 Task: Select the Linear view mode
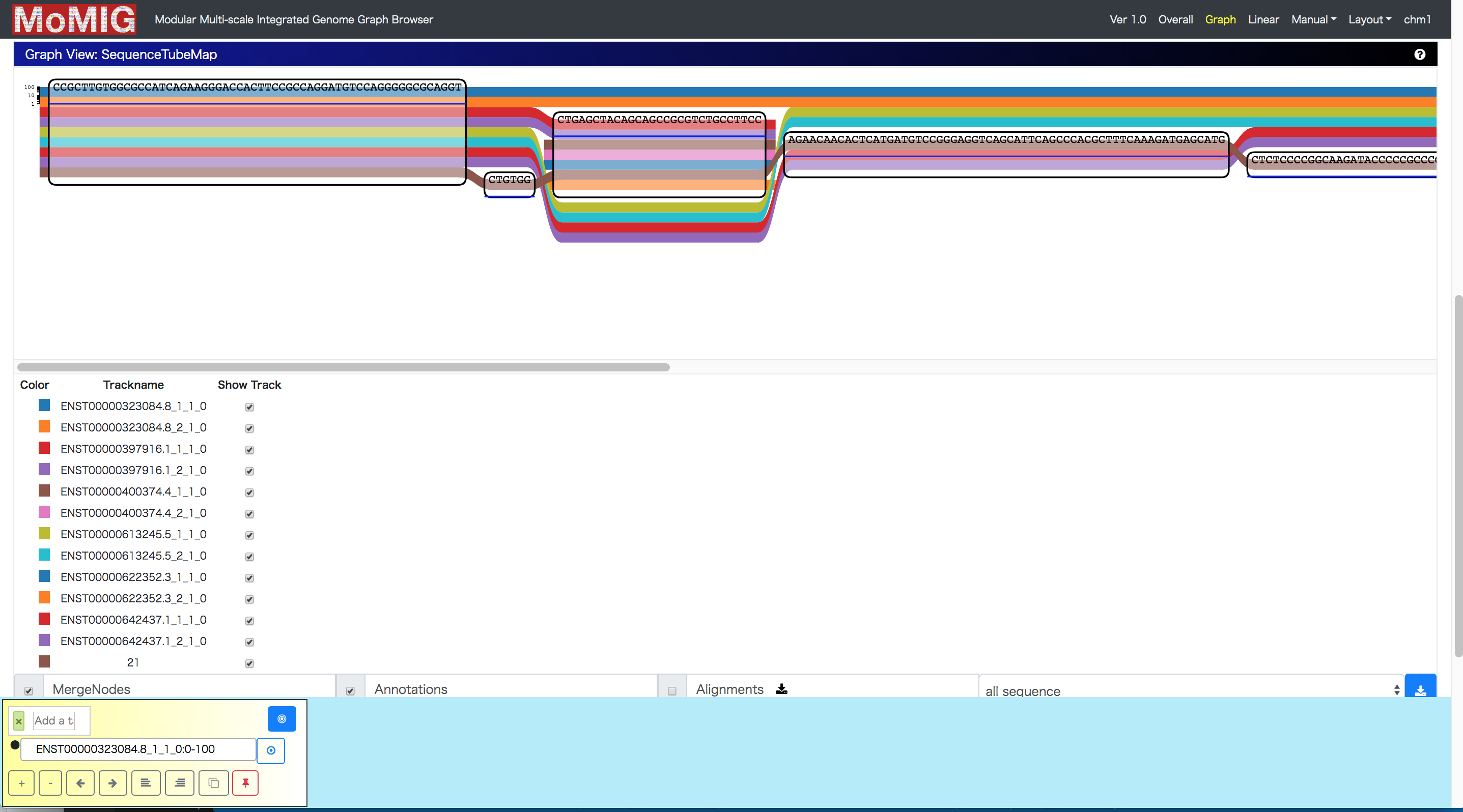click(1261, 19)
